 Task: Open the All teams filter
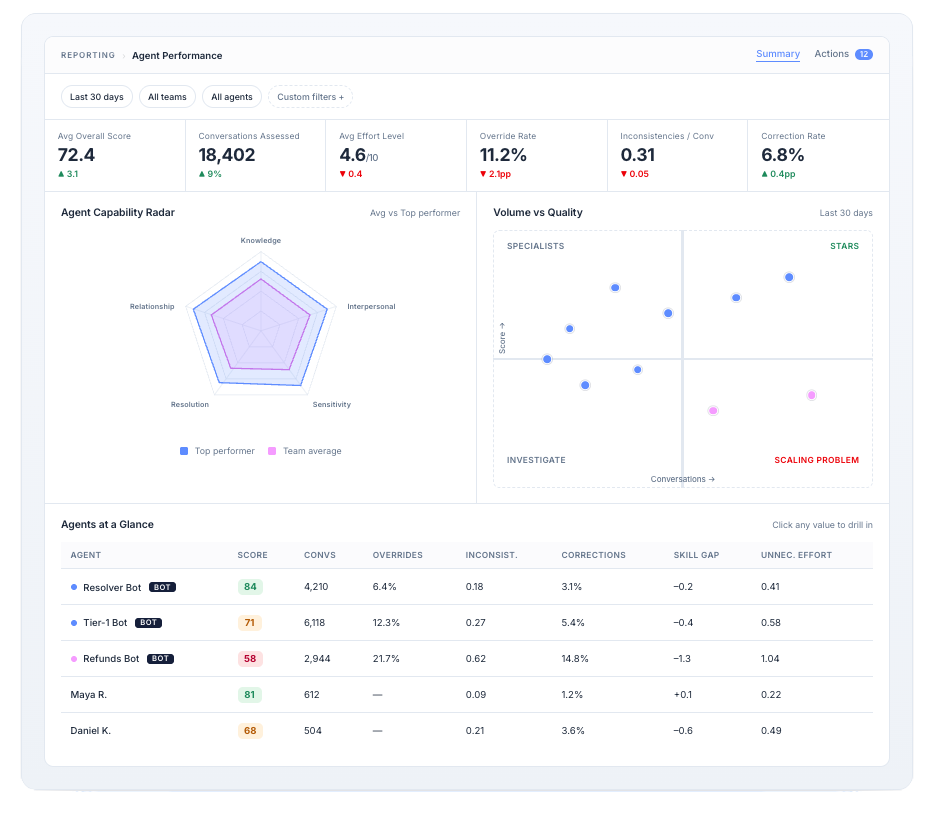pyautogui.click(x=167, y=97)
